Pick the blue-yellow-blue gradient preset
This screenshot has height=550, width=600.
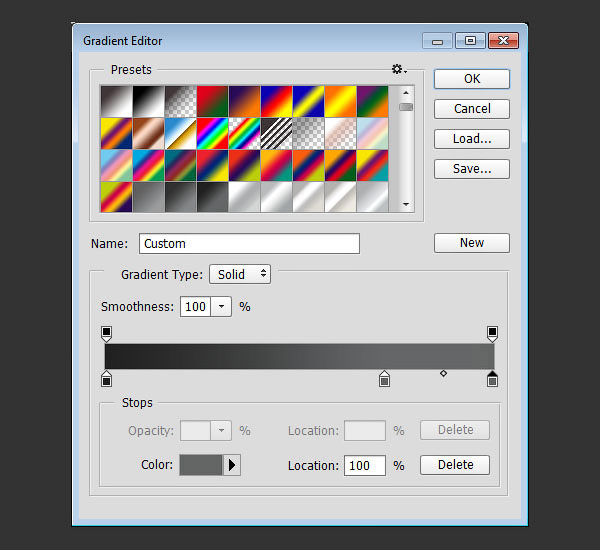click(308, 101)
